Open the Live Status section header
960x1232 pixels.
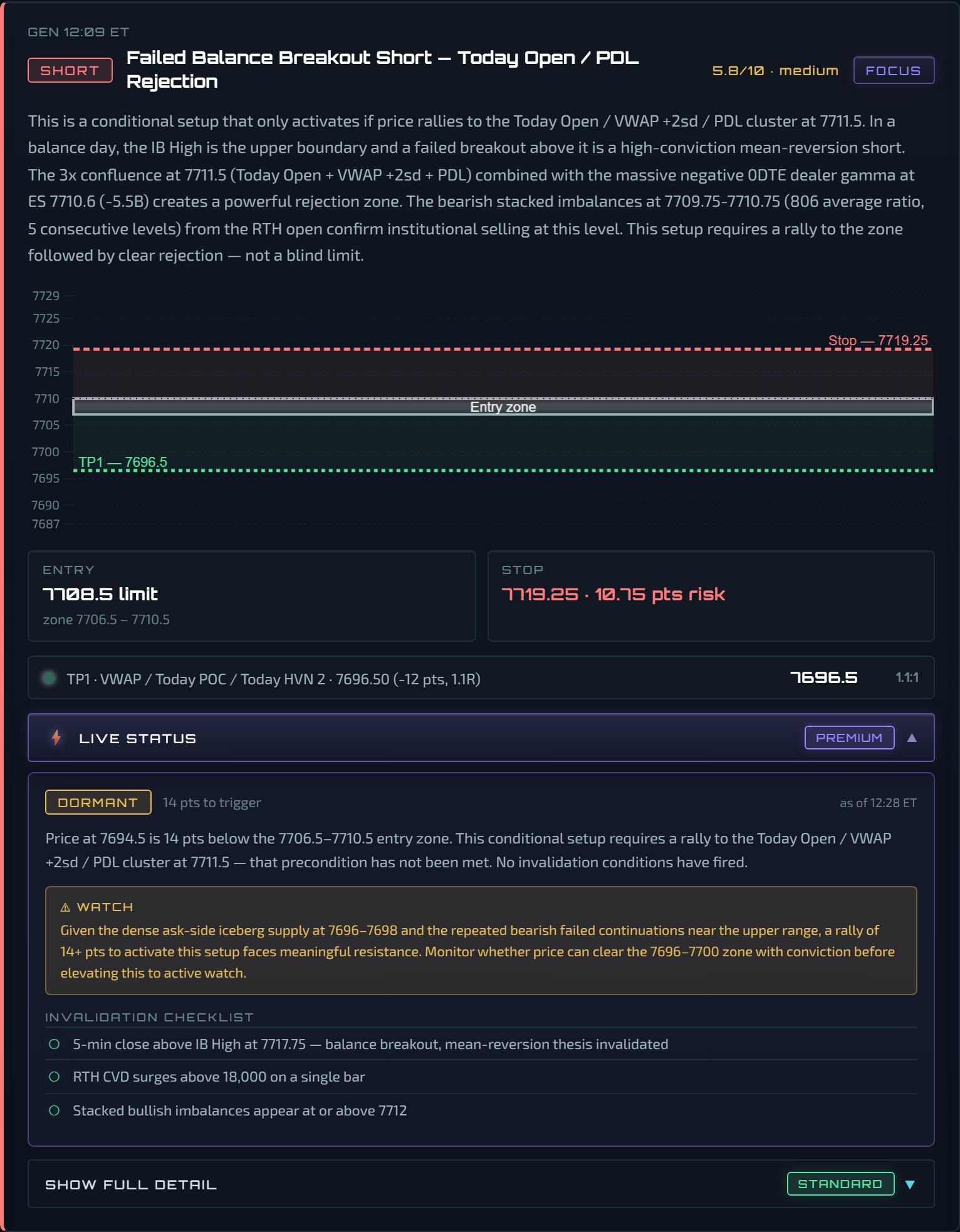coord(481,738)
